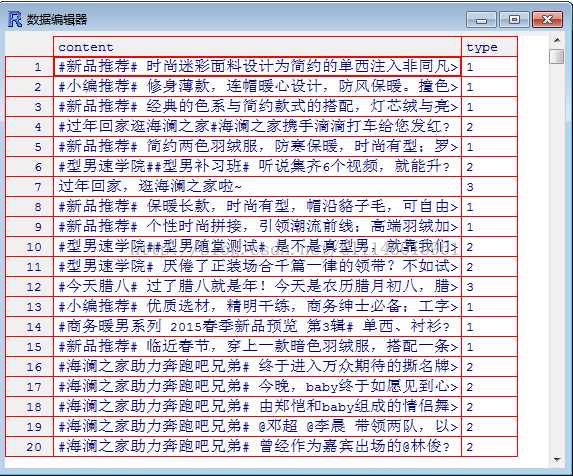Click content cell '曾经作为嘉宾出场的@林俊'

click(x=257, y=447)
